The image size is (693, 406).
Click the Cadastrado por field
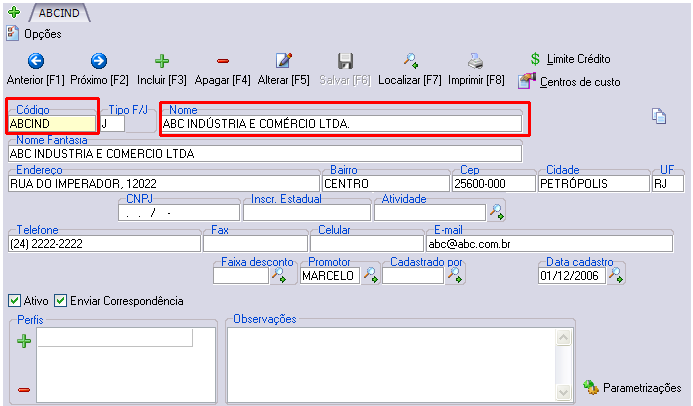click(x=413, y=276)
